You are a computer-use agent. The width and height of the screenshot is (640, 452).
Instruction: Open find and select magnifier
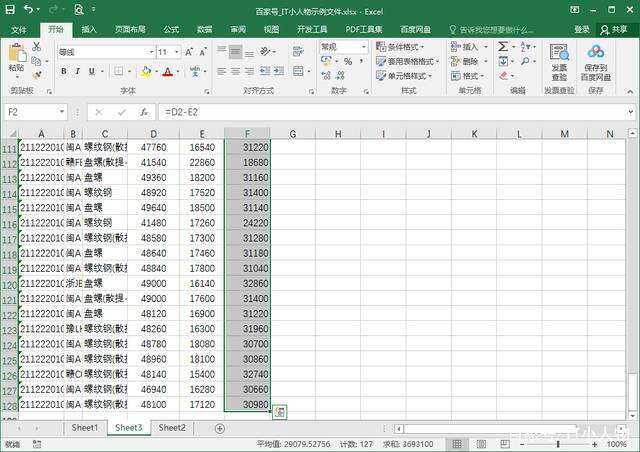(526, 62)
